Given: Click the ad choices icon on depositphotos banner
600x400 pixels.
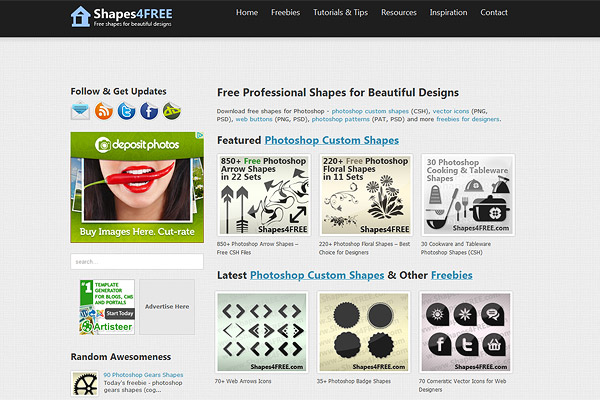Looking at the screenshot, I should pyautogui.click(x=200, y=135).
